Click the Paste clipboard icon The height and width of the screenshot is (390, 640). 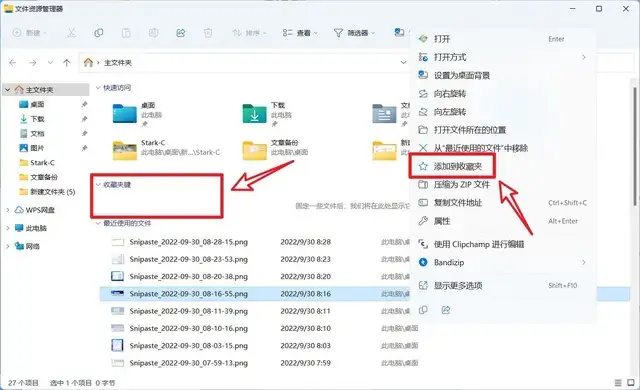126,33
